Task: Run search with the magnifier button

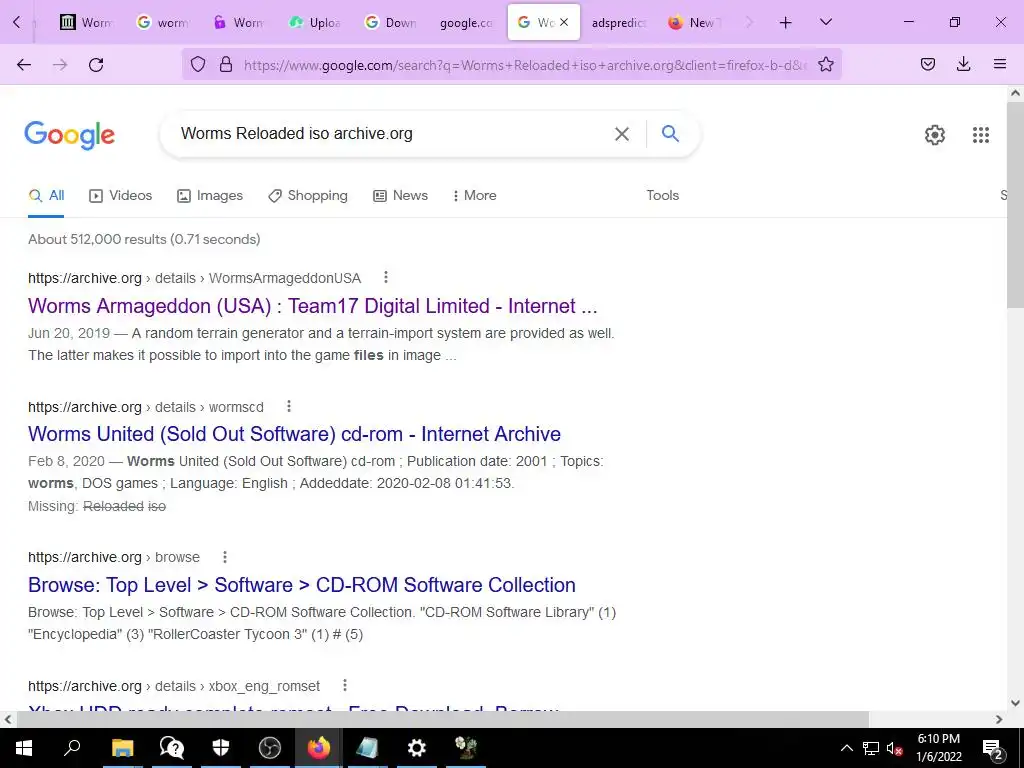Action: click(670, 133)
